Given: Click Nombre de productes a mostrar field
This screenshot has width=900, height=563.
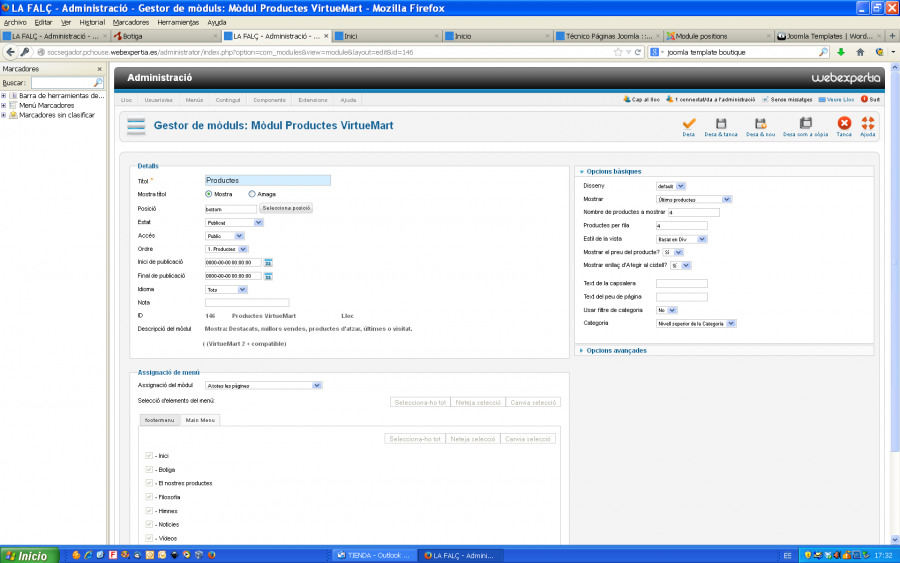Looking at the screenshot, I should (x=693, y=212).
